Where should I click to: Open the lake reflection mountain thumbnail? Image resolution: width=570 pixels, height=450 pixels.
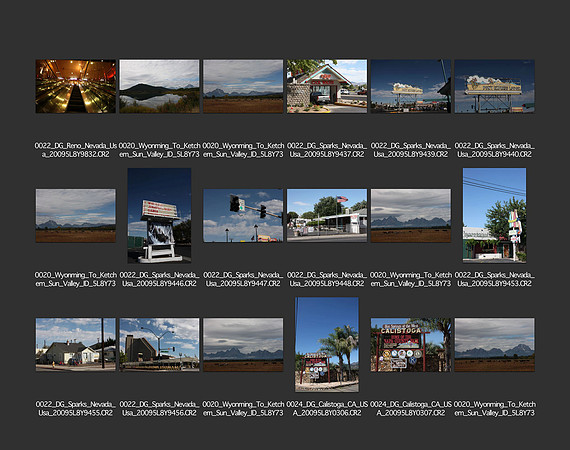[x=159, y=86]
